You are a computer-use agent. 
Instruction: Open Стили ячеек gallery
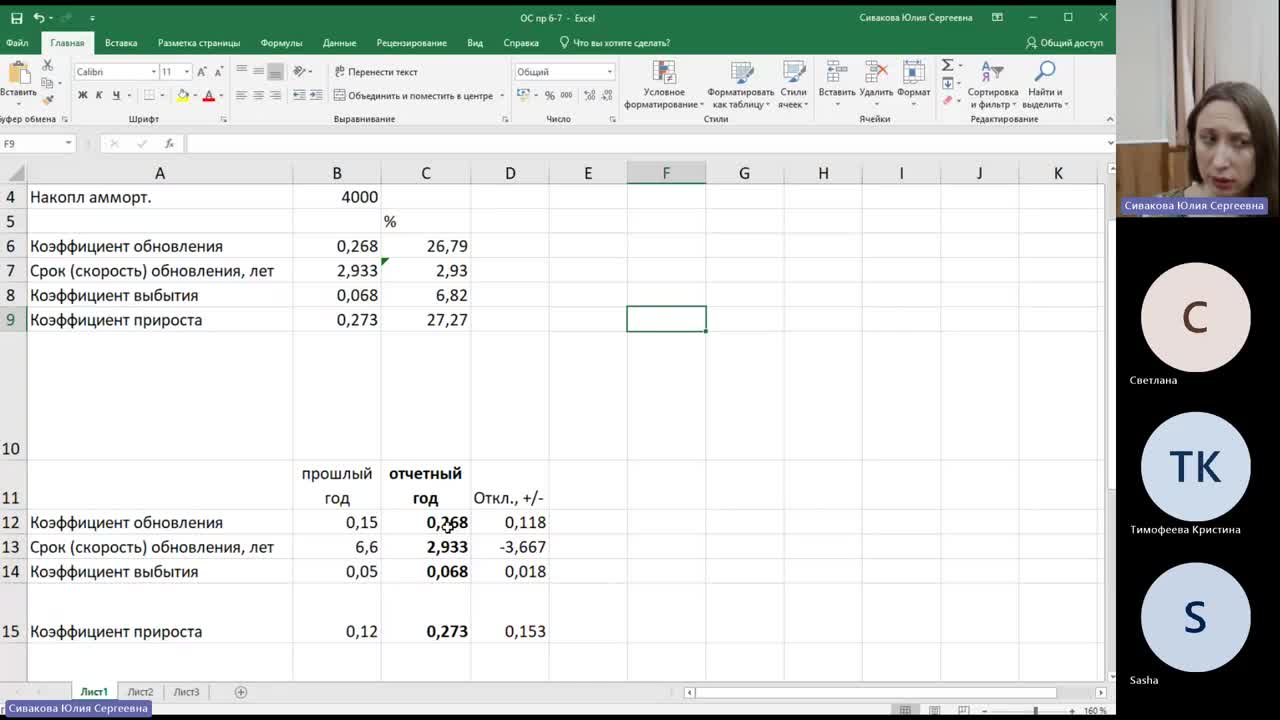(x=793, y=85)
